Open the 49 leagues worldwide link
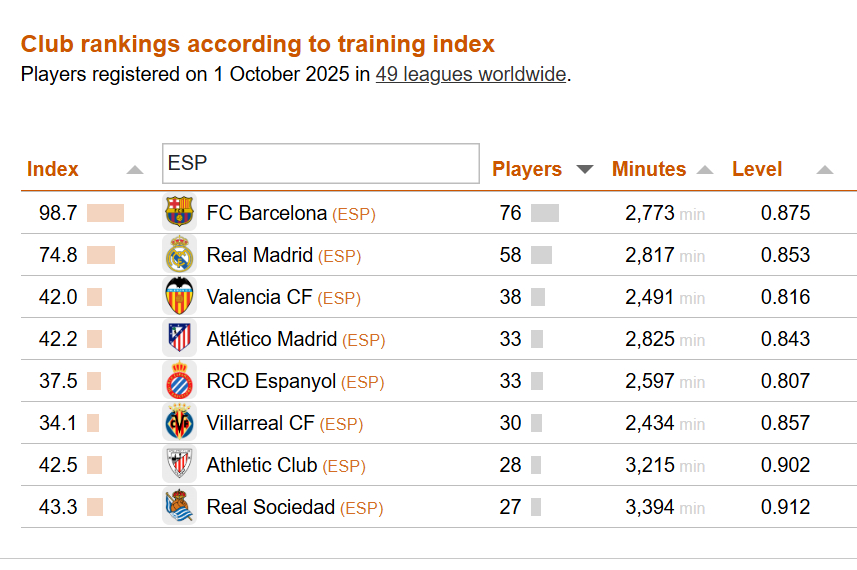 pos(471,75)
